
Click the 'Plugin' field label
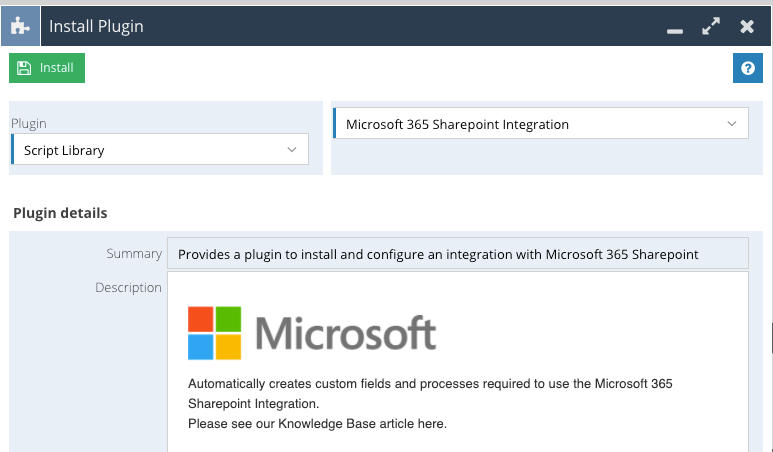coord(29,123)
